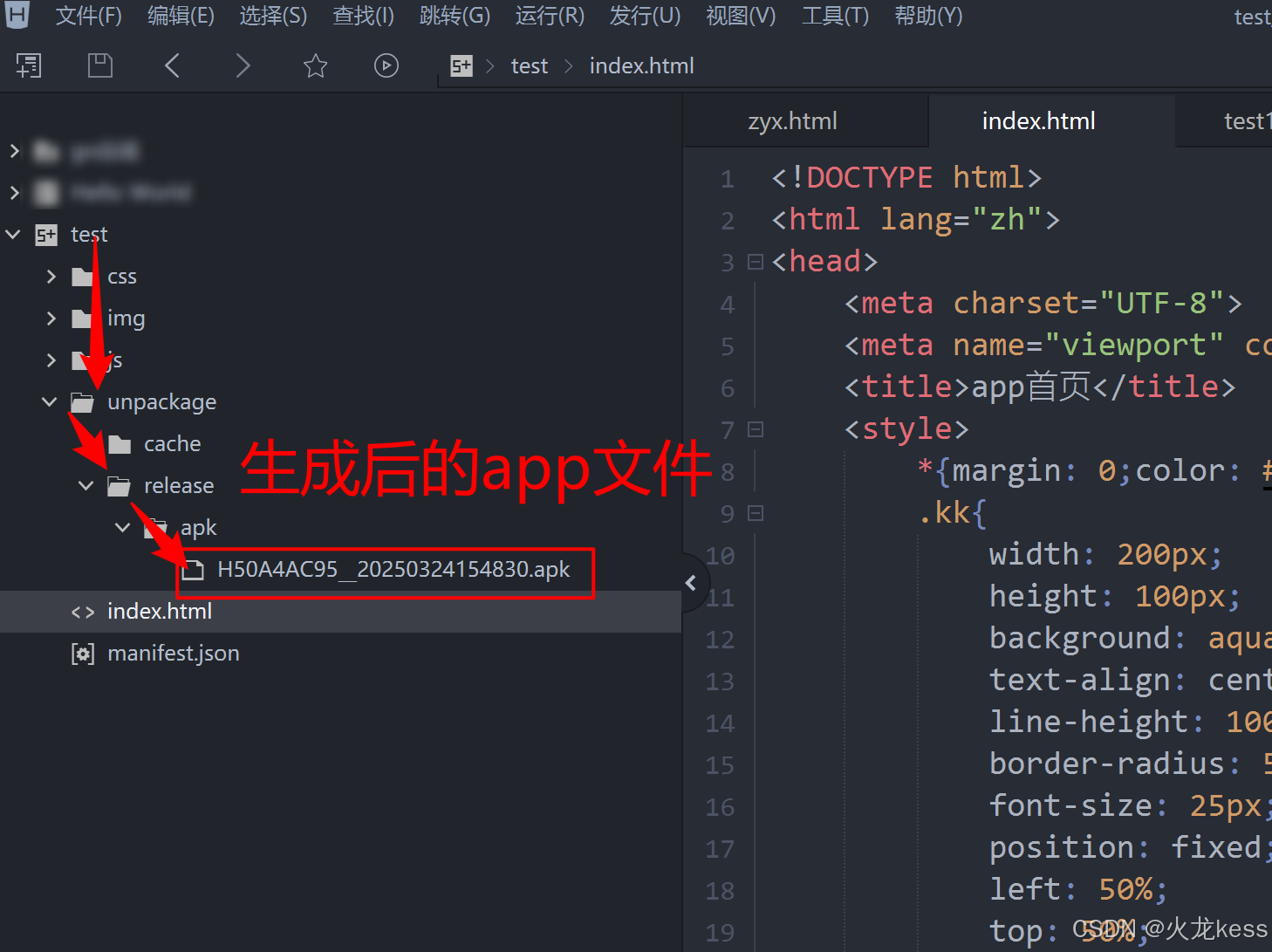Select the index.html editor tab

point(1038,121)
